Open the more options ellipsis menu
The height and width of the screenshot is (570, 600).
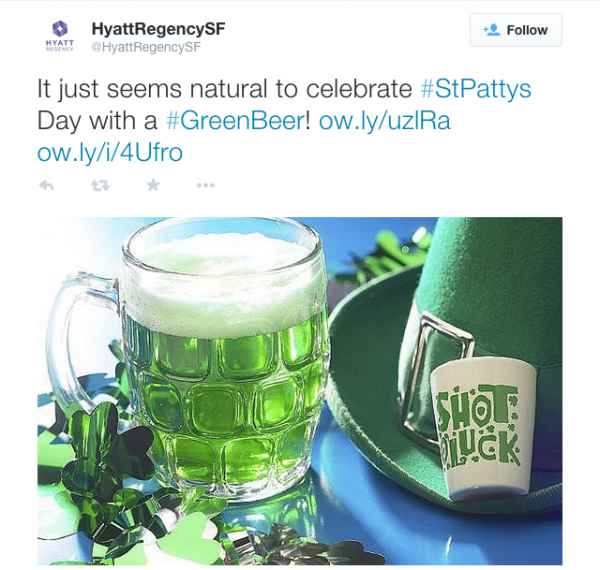(205, 186)
